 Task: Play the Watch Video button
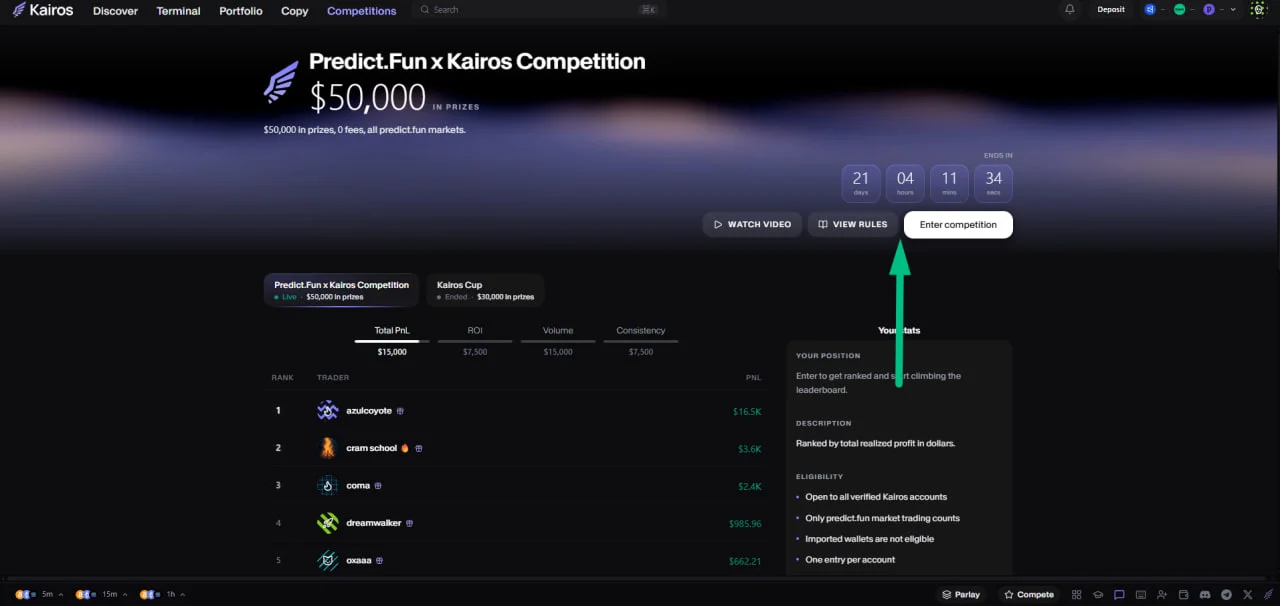751,225
